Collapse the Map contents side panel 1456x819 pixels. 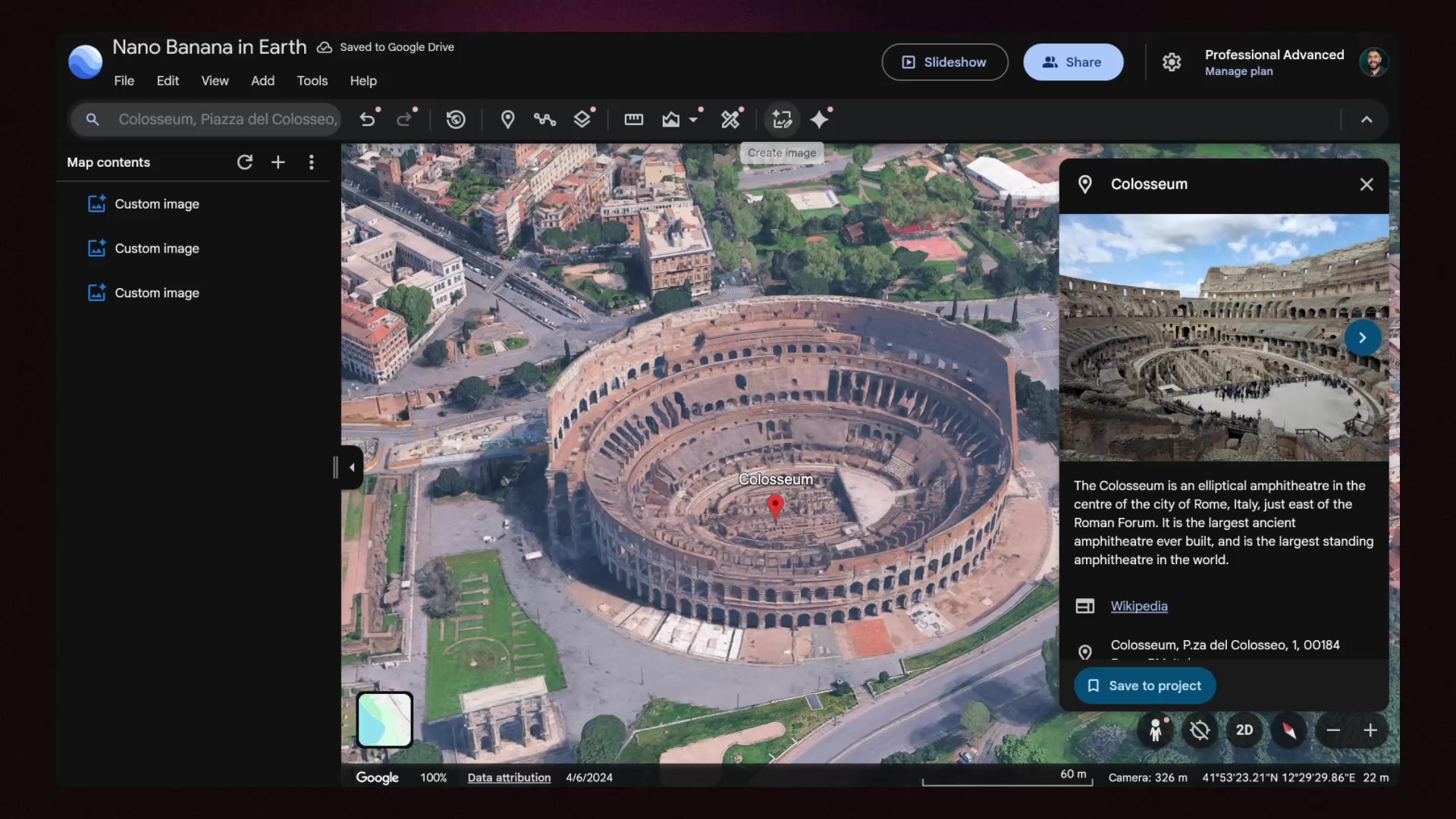(351, 467)
